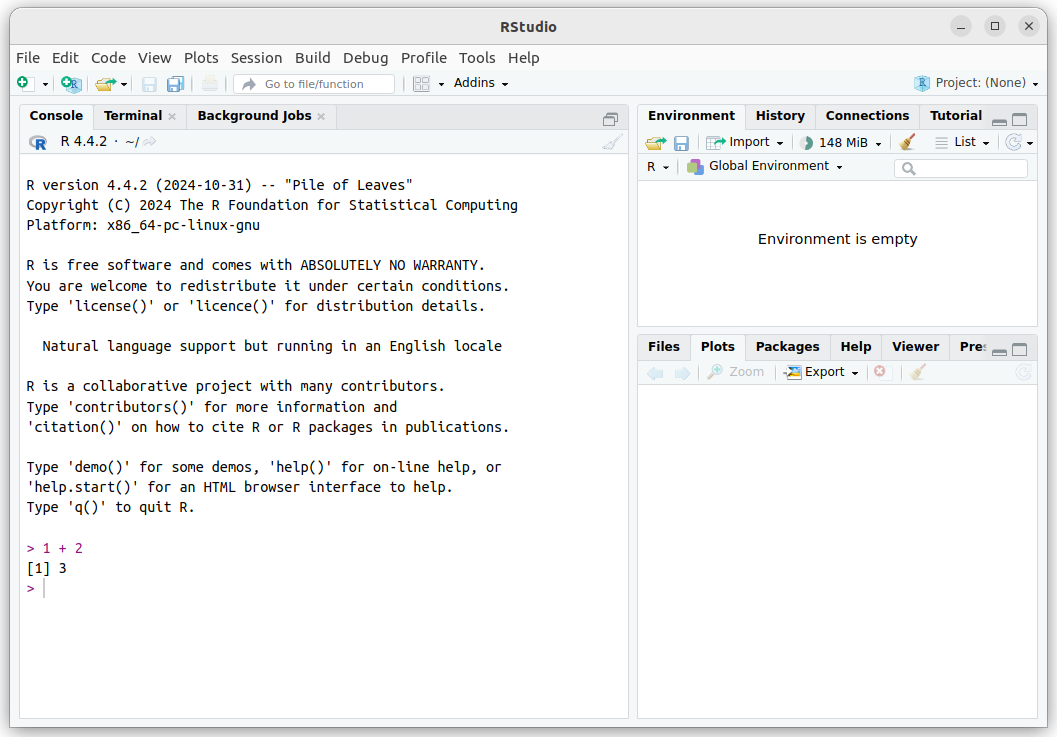
Task: Open the List view dropdown
Action: pos(963,142)
